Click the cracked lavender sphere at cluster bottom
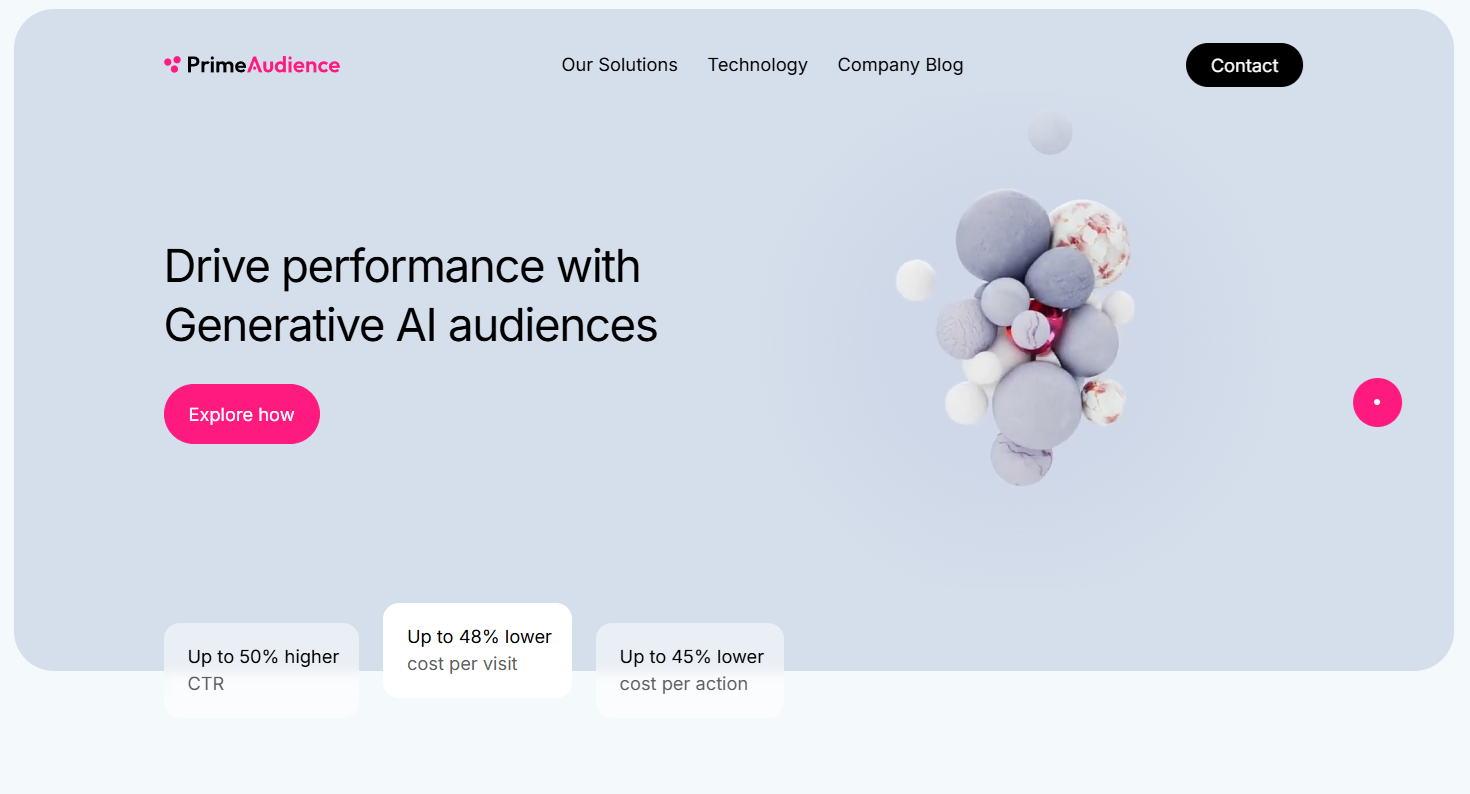Viewport: 1470px width, 794px height. (1021, 458)
